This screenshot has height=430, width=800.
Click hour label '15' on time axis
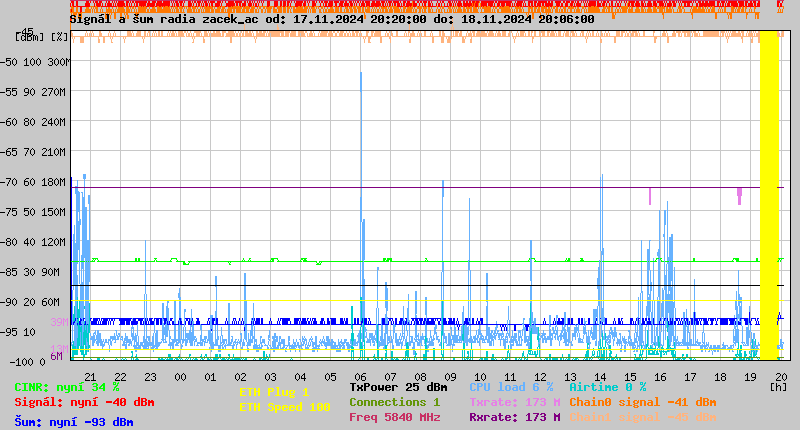[630, 377]
